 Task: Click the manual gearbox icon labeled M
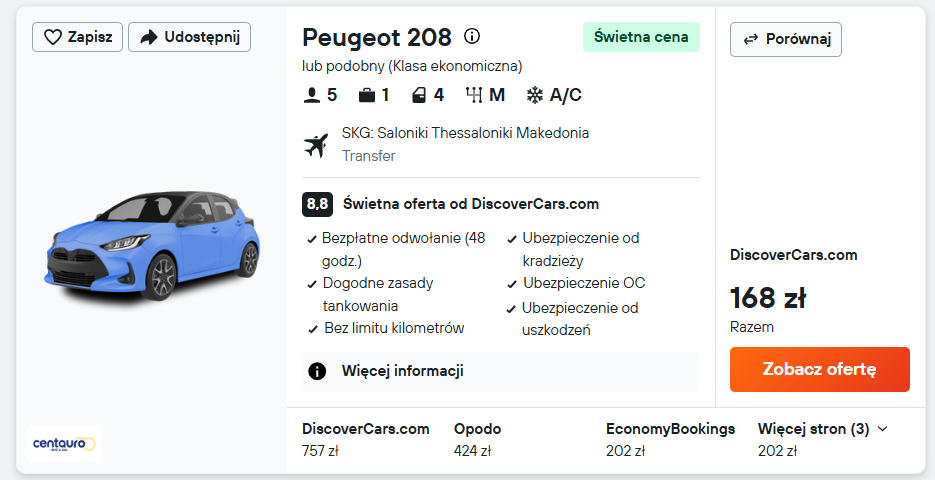coord(474,95)
